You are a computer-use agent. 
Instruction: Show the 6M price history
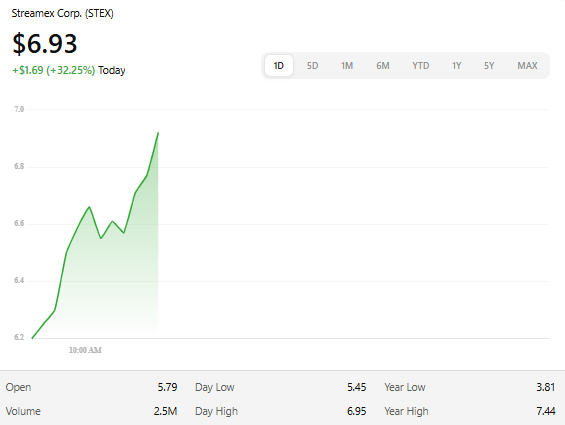(383, 66)
